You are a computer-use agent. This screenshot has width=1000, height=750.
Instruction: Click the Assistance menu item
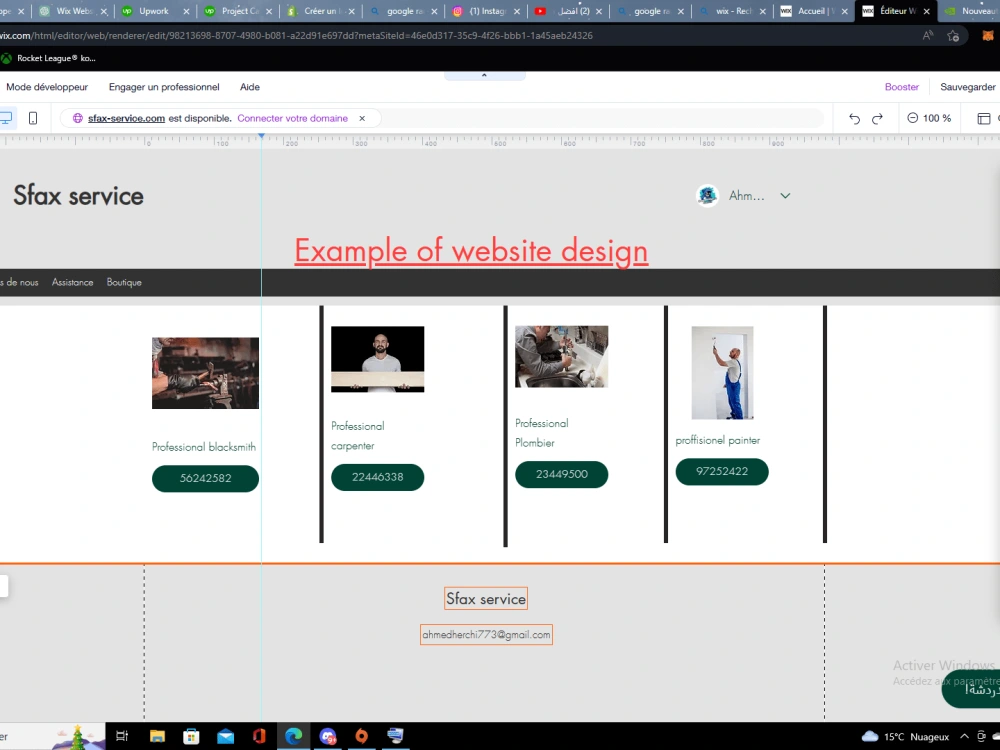click(72, 282)
